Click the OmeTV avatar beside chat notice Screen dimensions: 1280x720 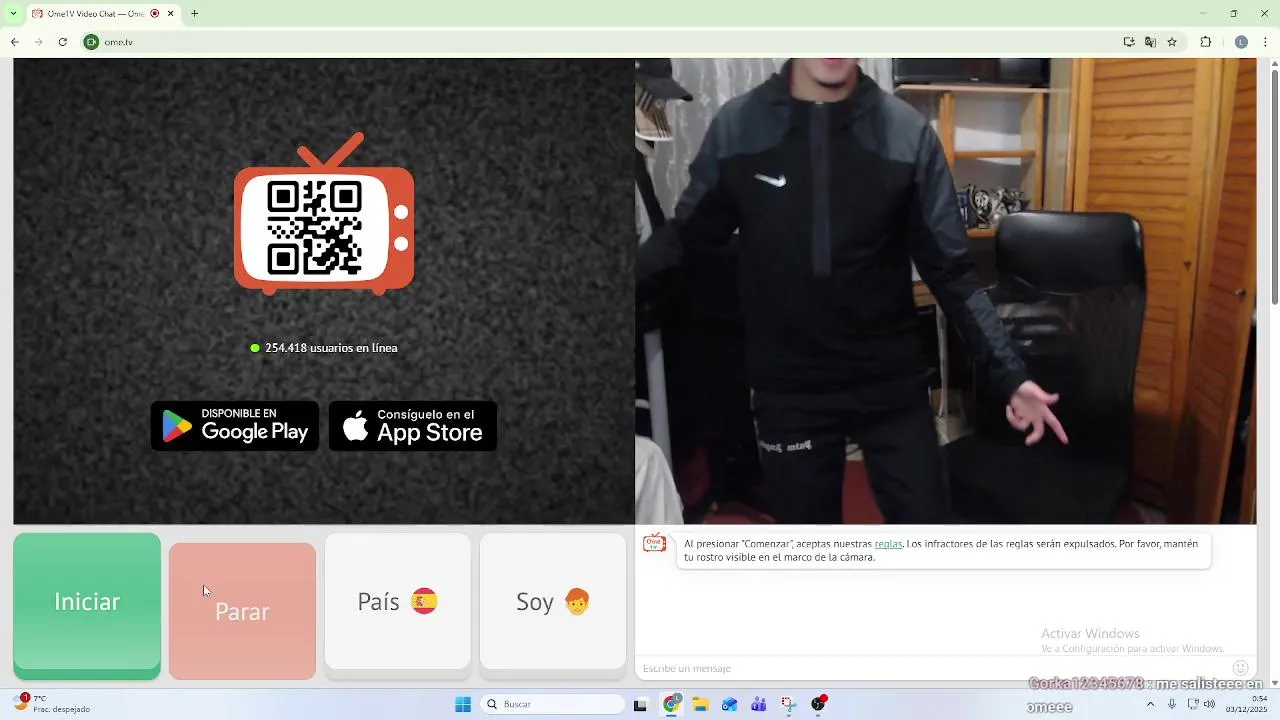[x=654, y=543]
